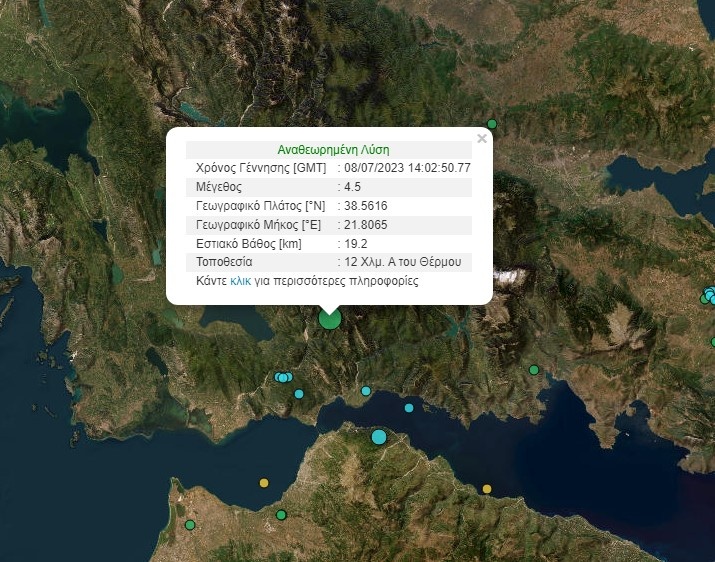Click the magnitude value 4.5

click(352, 187)
